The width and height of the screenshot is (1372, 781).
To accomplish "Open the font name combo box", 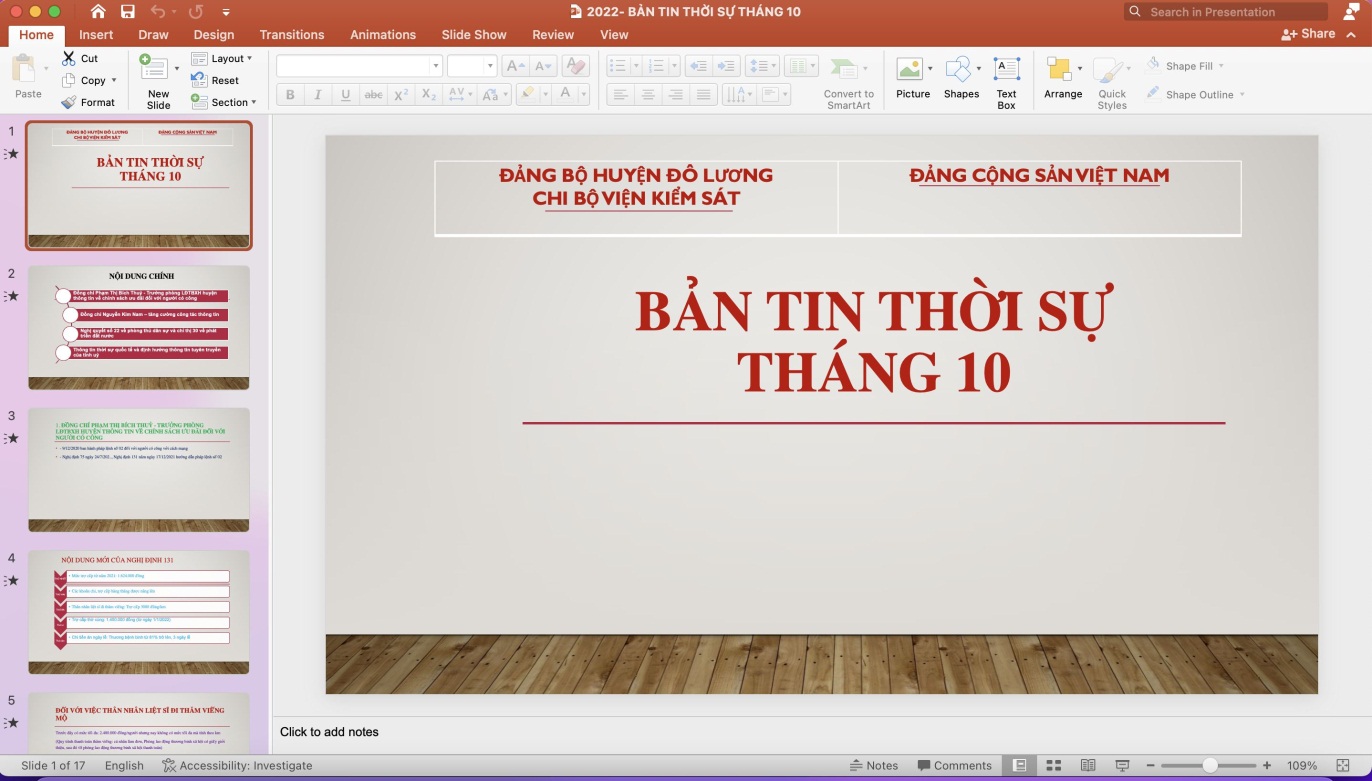I will (359, 66).
